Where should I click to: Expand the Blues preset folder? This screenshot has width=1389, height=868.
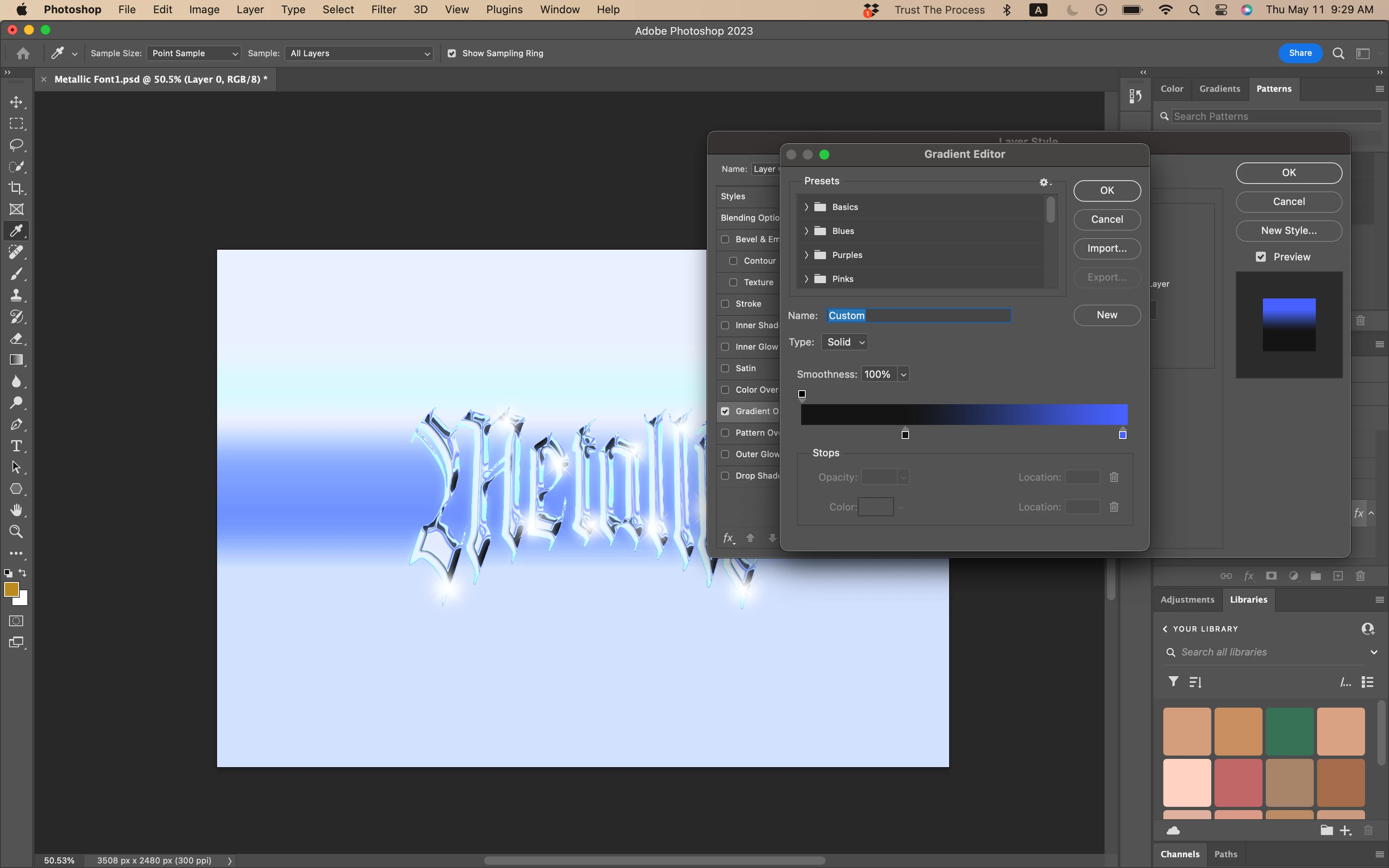[807, 231]
